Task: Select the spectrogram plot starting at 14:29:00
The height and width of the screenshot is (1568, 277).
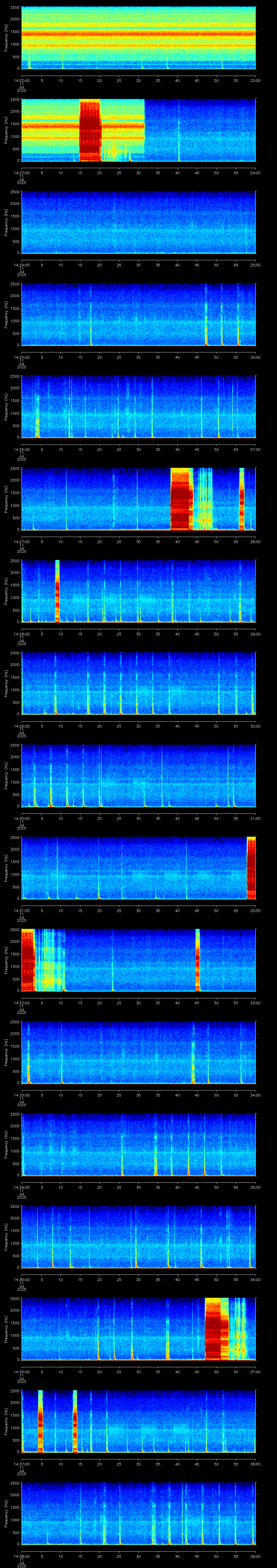Action: [x=138, y=683]
